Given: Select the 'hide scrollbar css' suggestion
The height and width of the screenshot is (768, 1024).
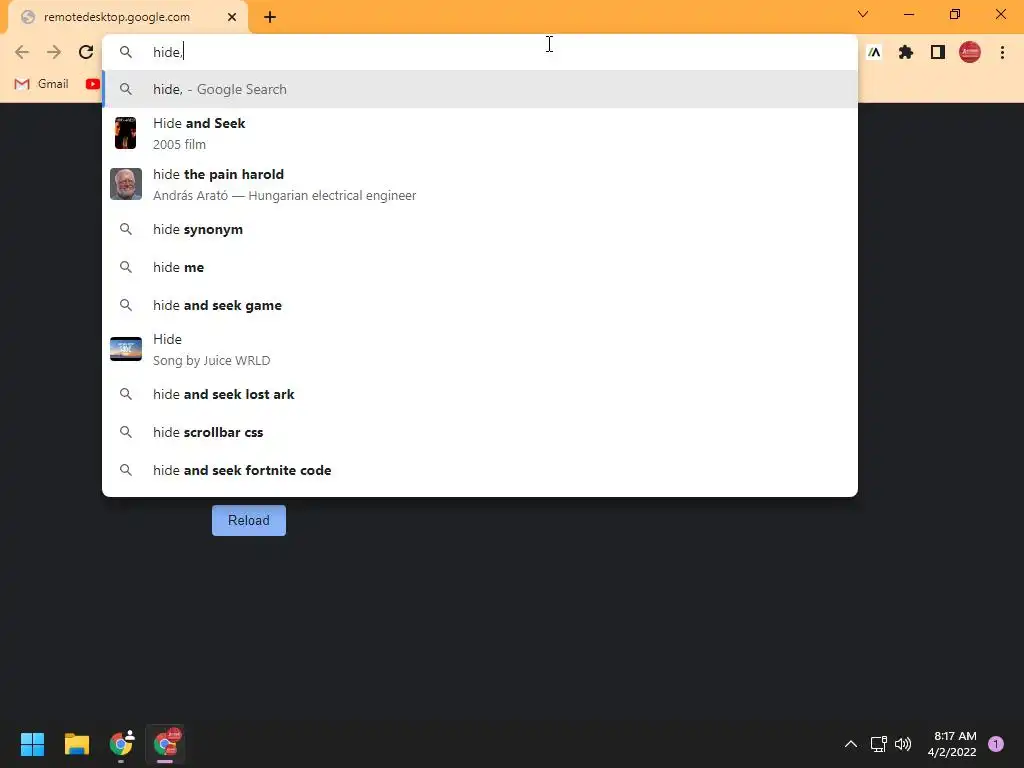Looking at the screenshot, I should point(480,432).
